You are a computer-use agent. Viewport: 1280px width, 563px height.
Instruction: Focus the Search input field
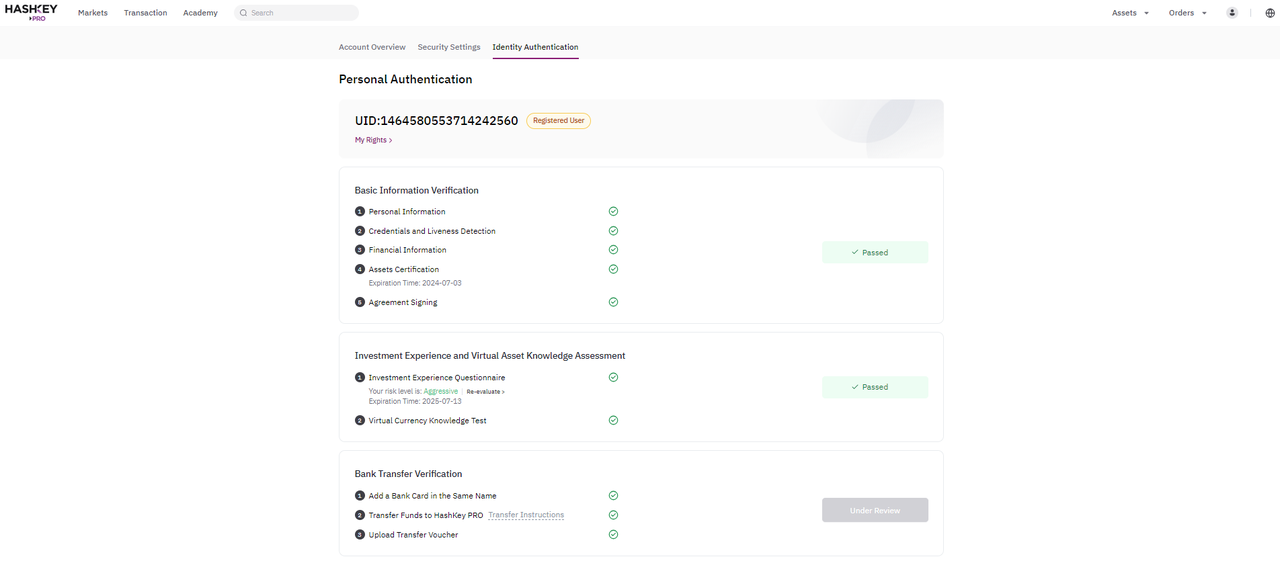[296, 13]
